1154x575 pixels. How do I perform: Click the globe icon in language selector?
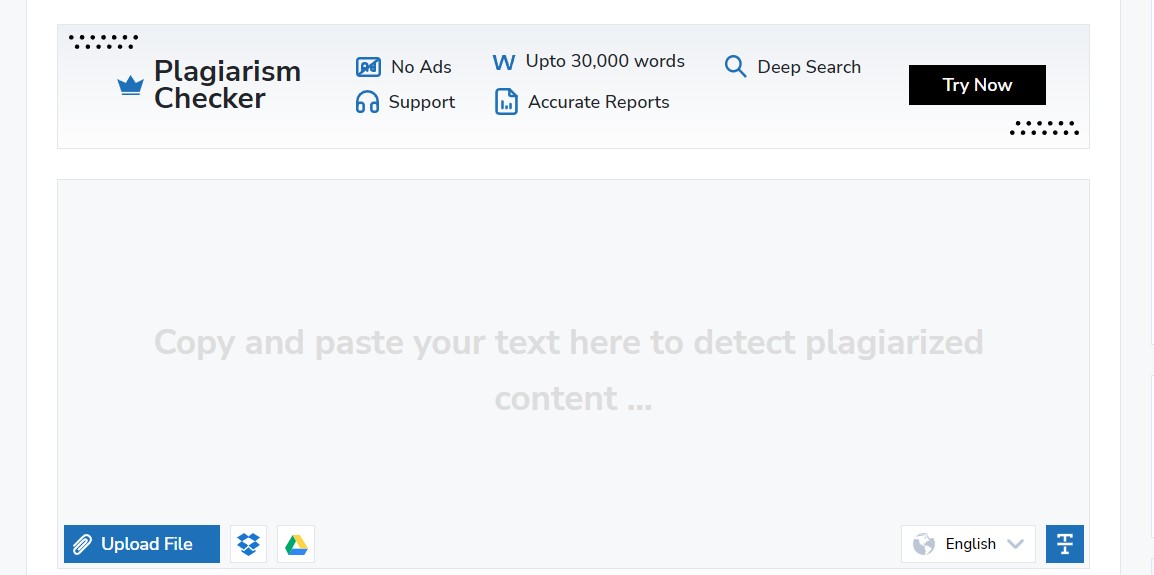924,544
